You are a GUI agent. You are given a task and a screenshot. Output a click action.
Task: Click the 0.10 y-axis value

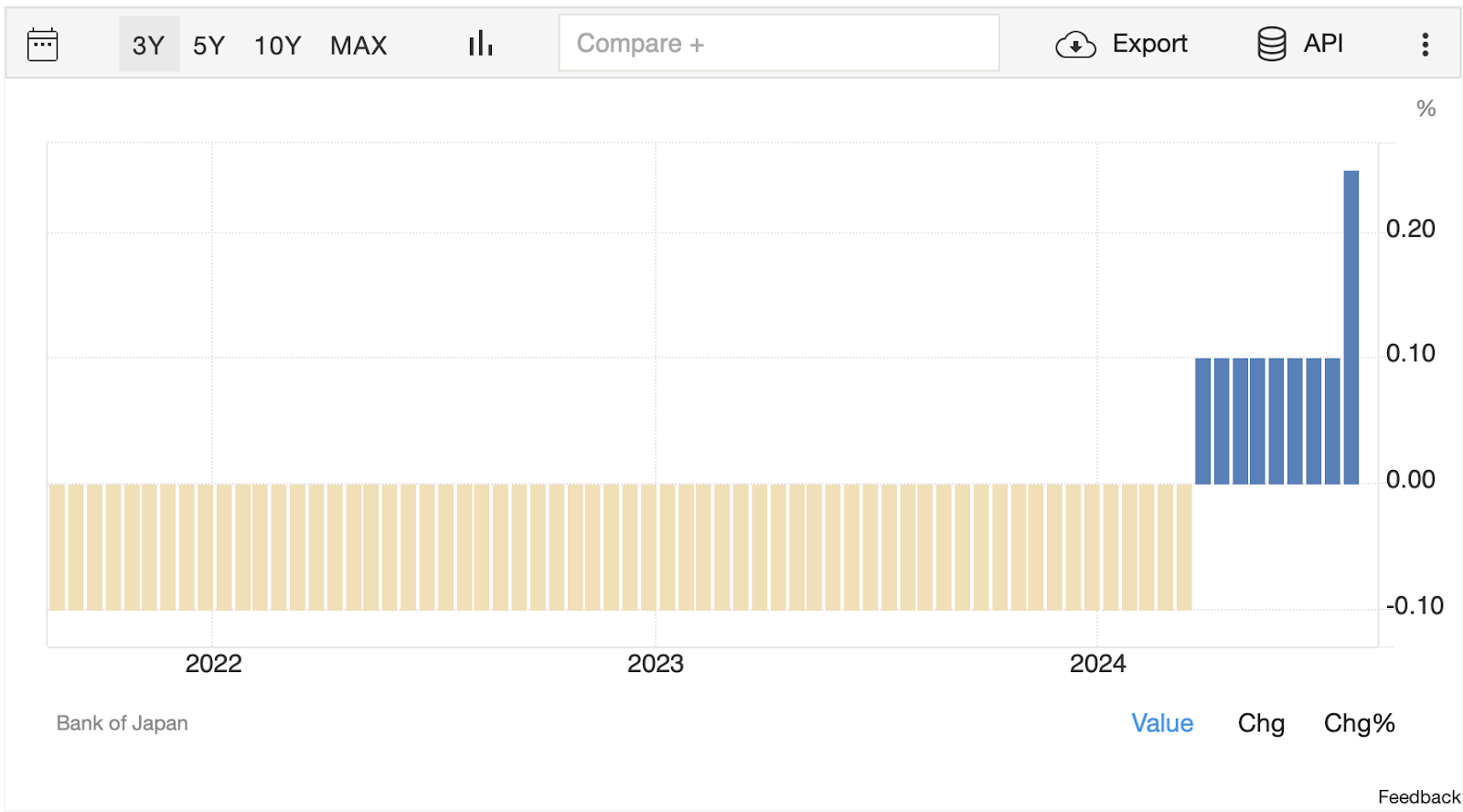pyautogui.click(x=1410, y=353)
